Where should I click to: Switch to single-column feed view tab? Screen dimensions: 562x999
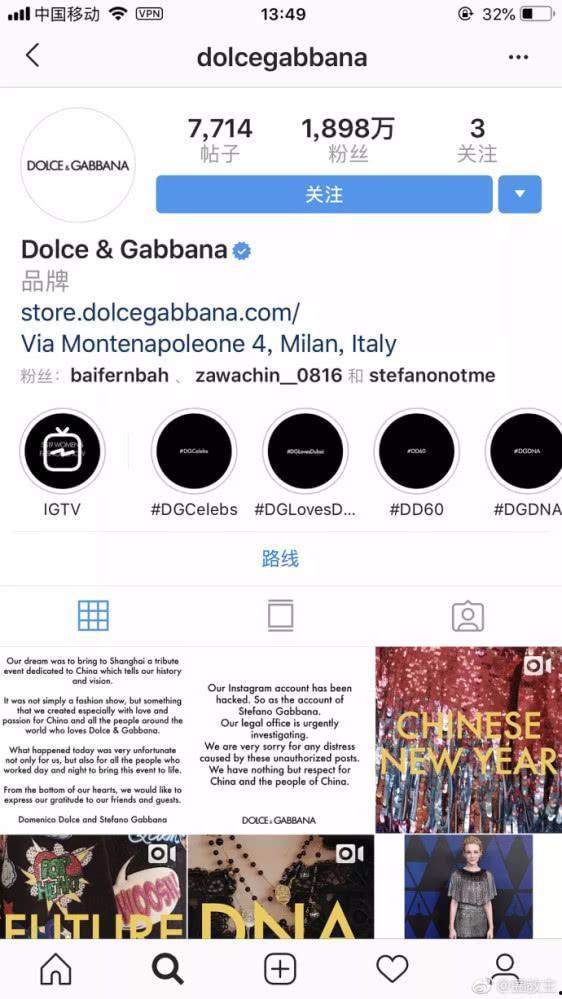(x=280, y=615)
